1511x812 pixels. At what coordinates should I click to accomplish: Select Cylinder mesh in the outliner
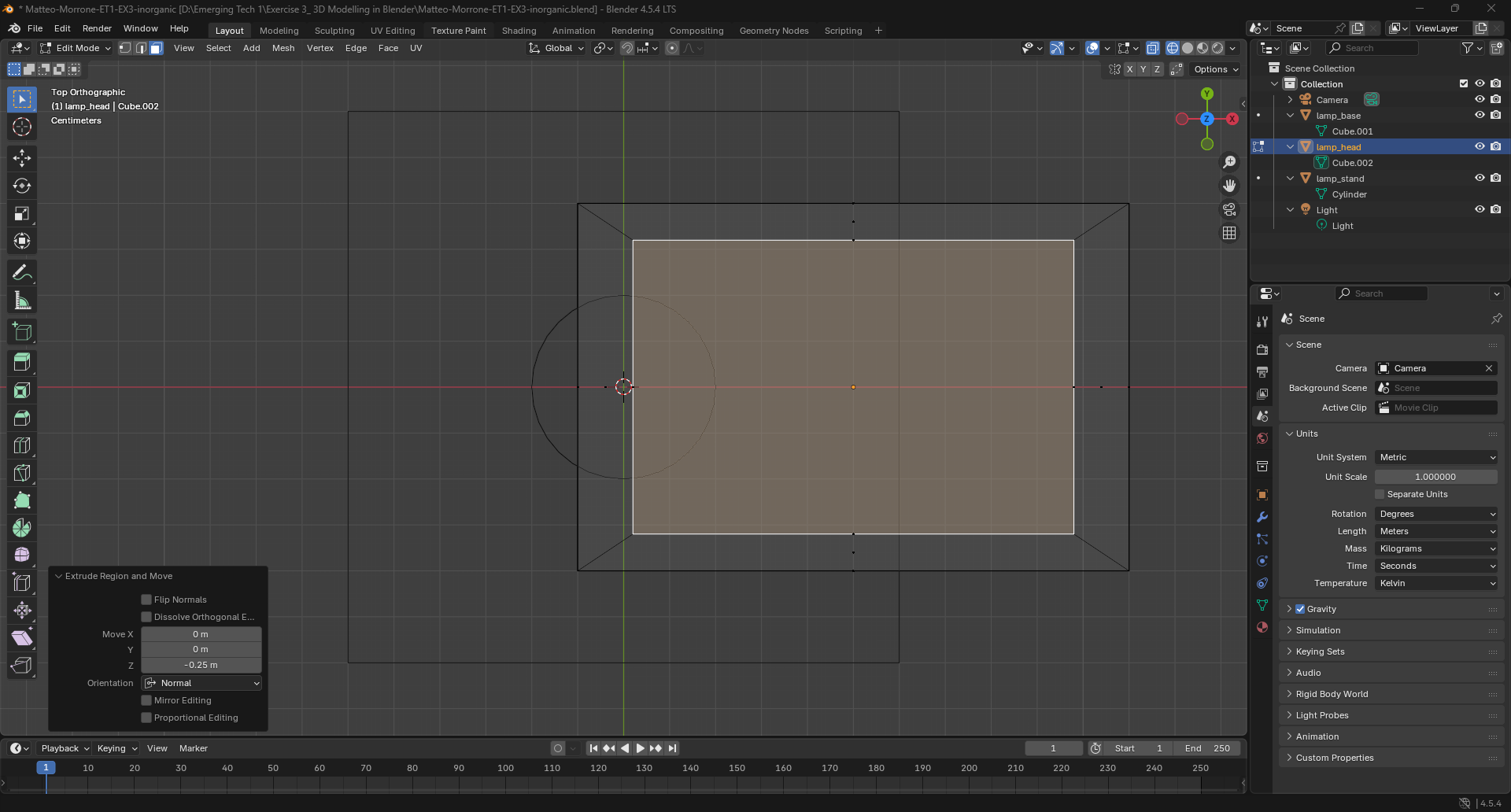(x=1349, y=194)
